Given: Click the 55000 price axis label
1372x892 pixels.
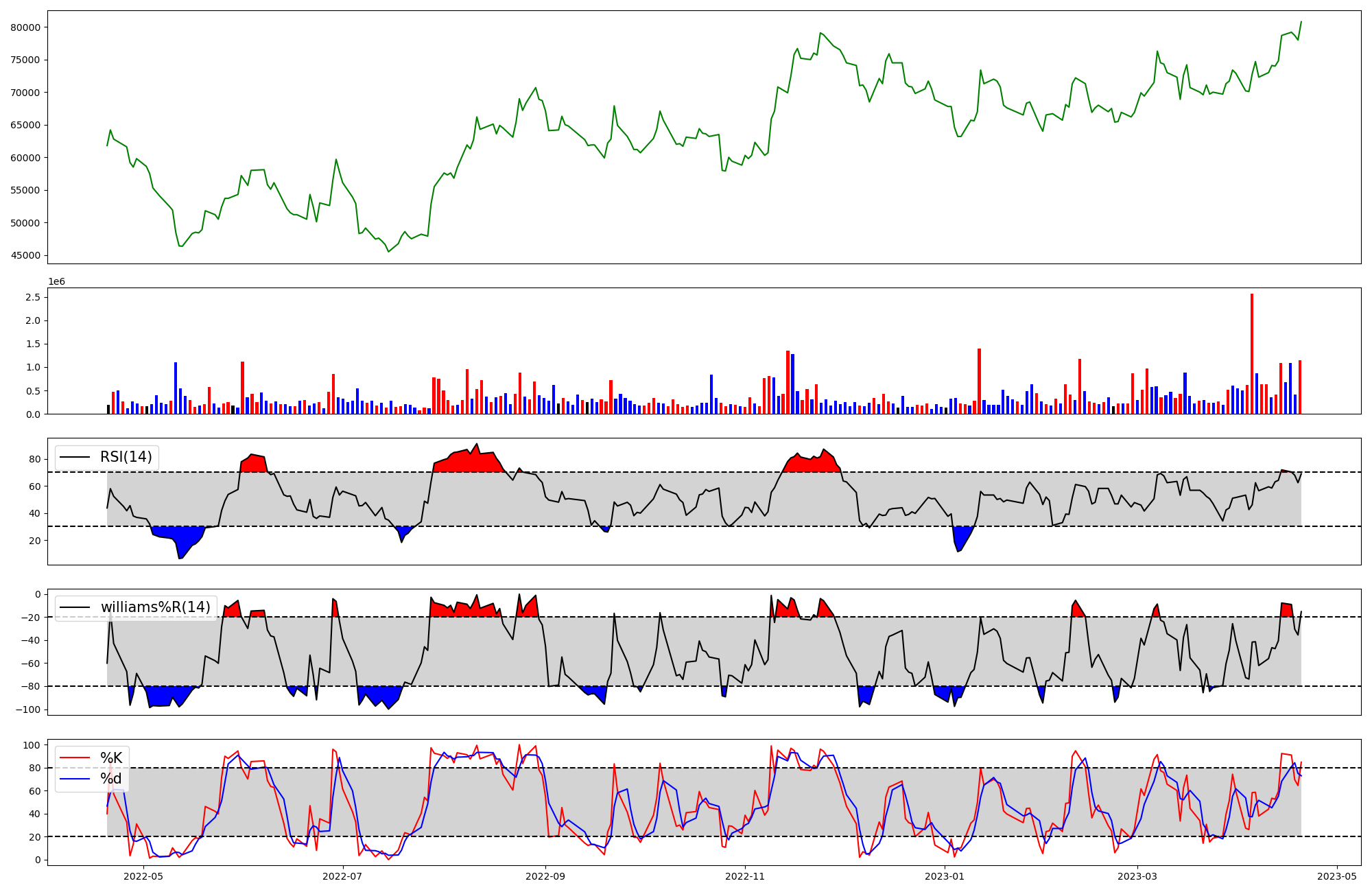Looking at the screenshot, I should (x=25, y=190).
